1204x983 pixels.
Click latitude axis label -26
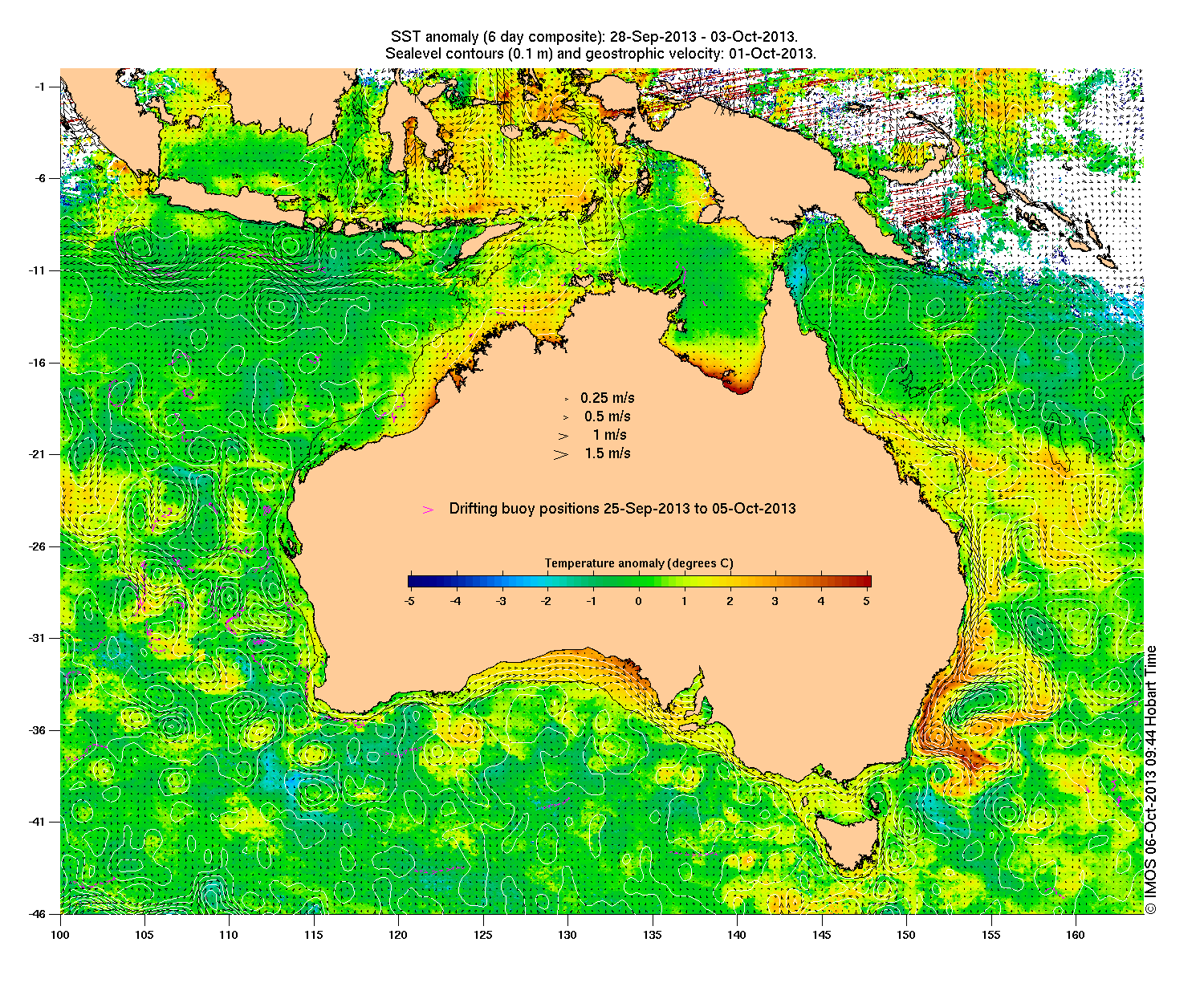coord(38,546)
